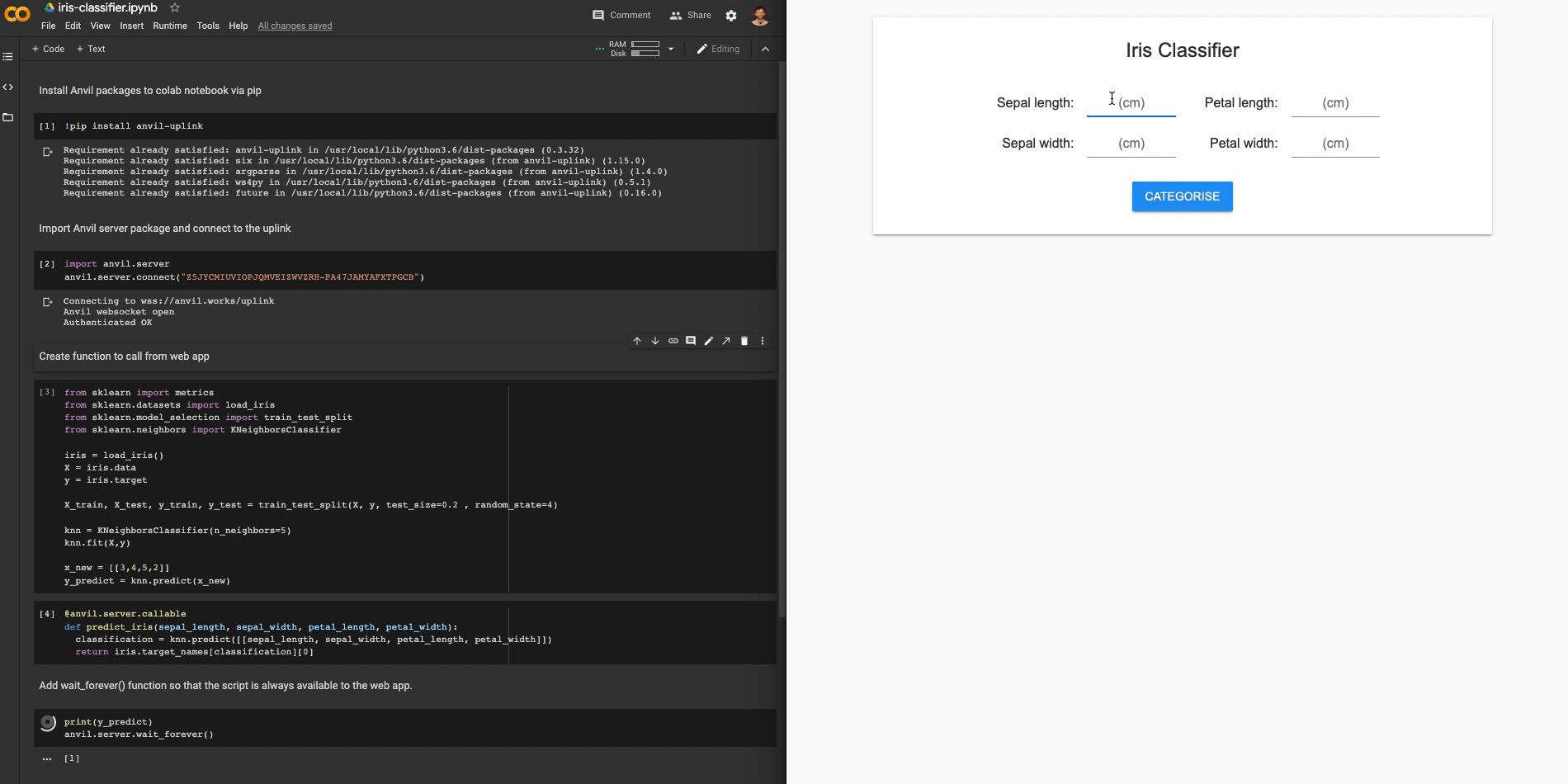1568x784 pixels.
Task: Open the Insert menu
Action: click(132, 26)
